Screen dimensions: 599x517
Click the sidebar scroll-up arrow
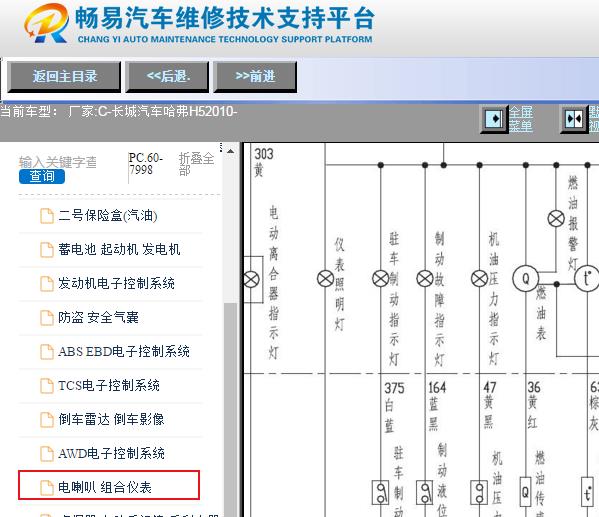(x=230, y=151)
